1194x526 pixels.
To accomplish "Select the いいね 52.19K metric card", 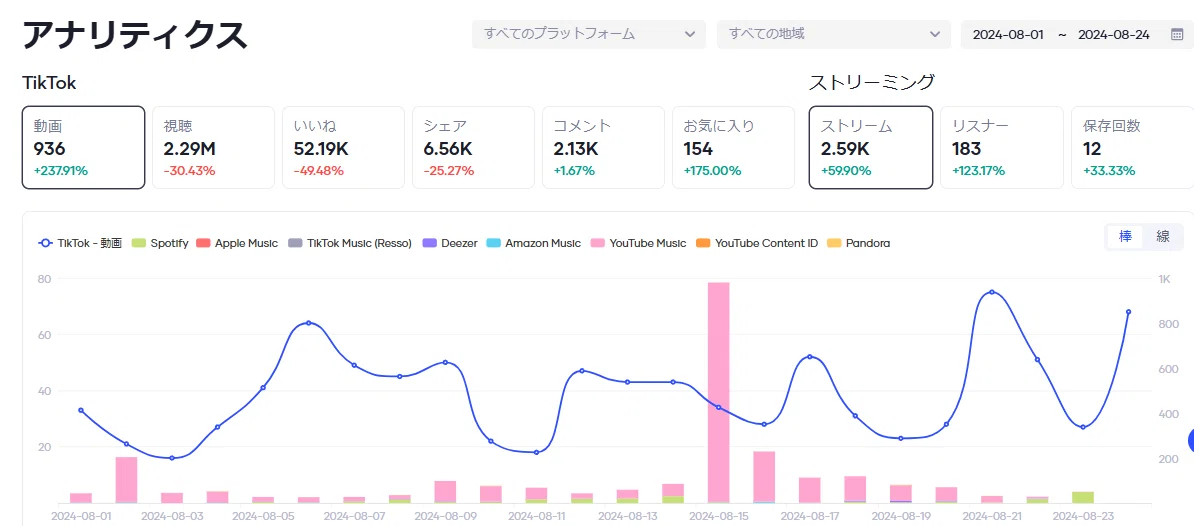I will click(x=343, y=148).
